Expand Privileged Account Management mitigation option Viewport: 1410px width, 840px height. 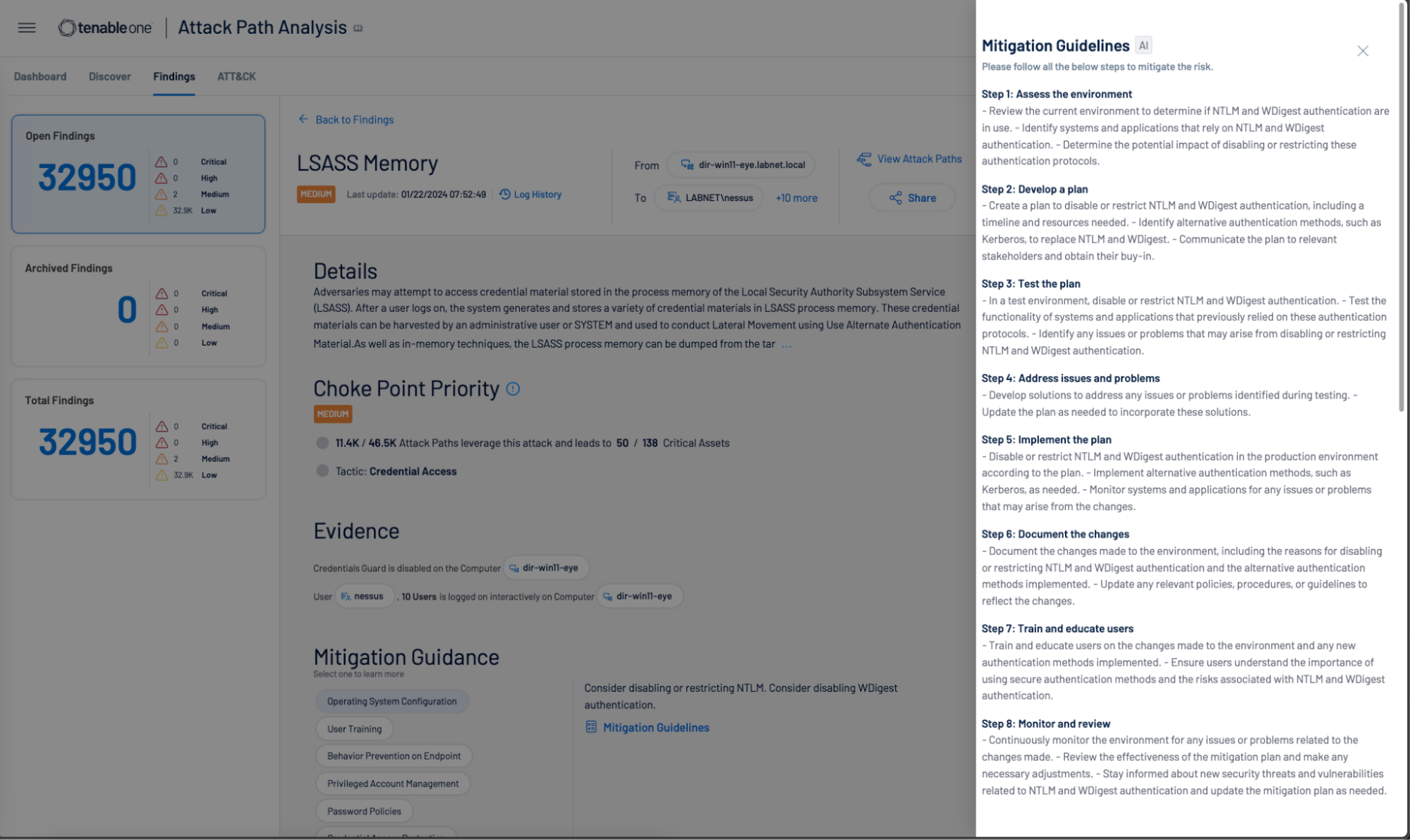pos(393,783)
